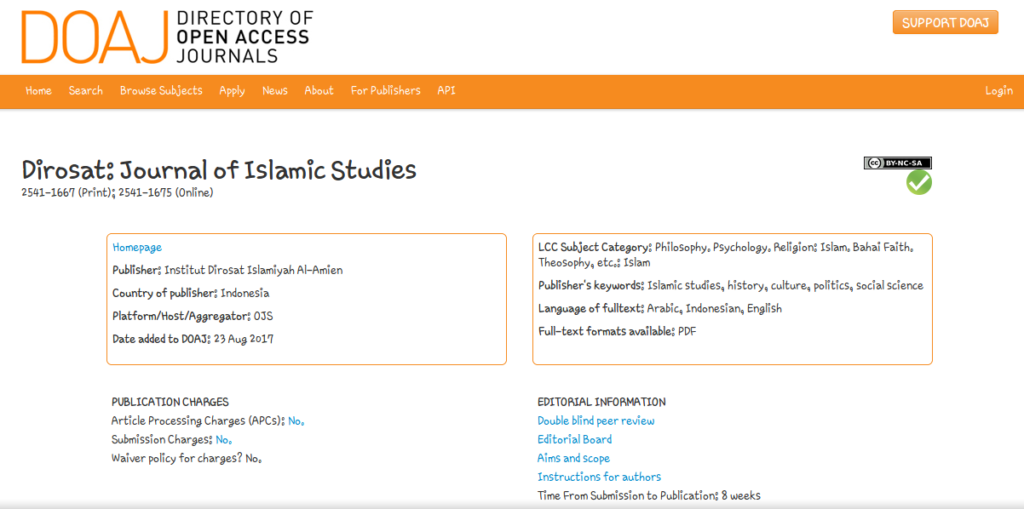The width and height of the screenshot is (1024, 509).
Task: Open the API navigation link
Action: (x=446, y=91)
